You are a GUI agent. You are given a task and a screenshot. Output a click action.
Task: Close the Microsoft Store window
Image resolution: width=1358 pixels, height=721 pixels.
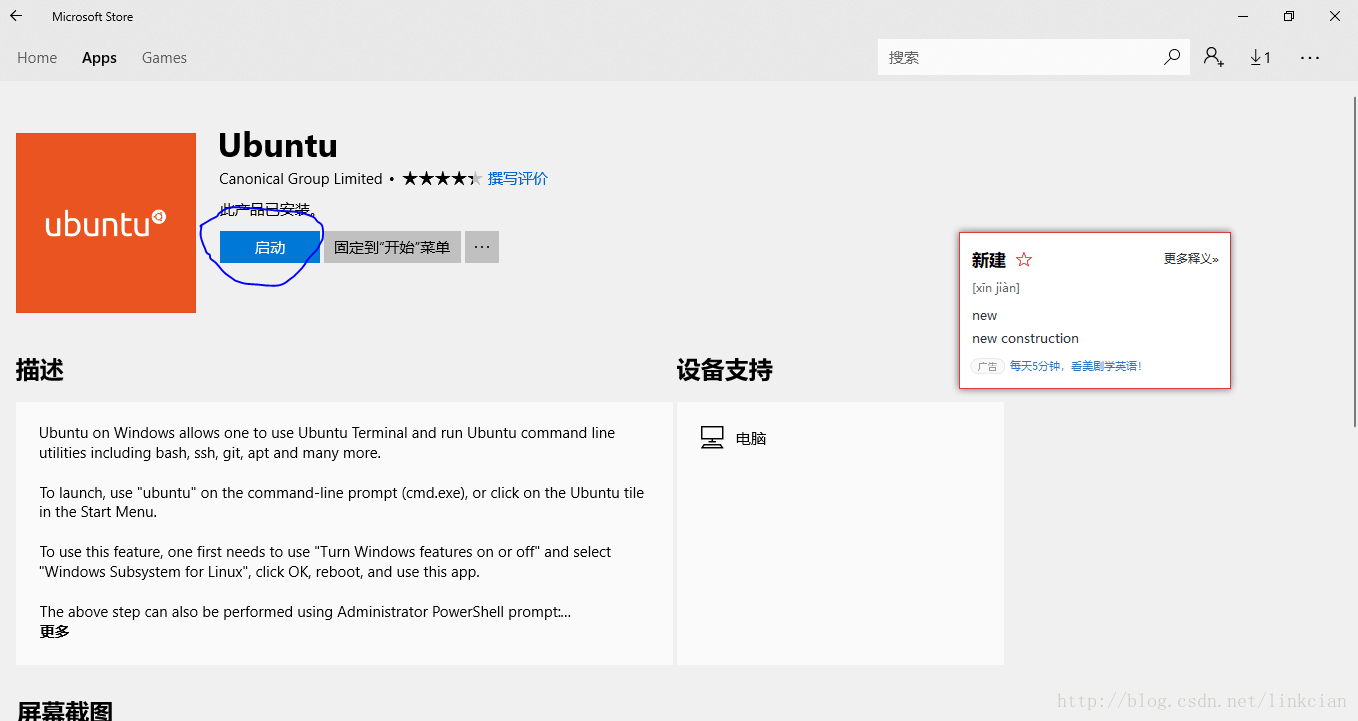click(x=1335, y=16)
